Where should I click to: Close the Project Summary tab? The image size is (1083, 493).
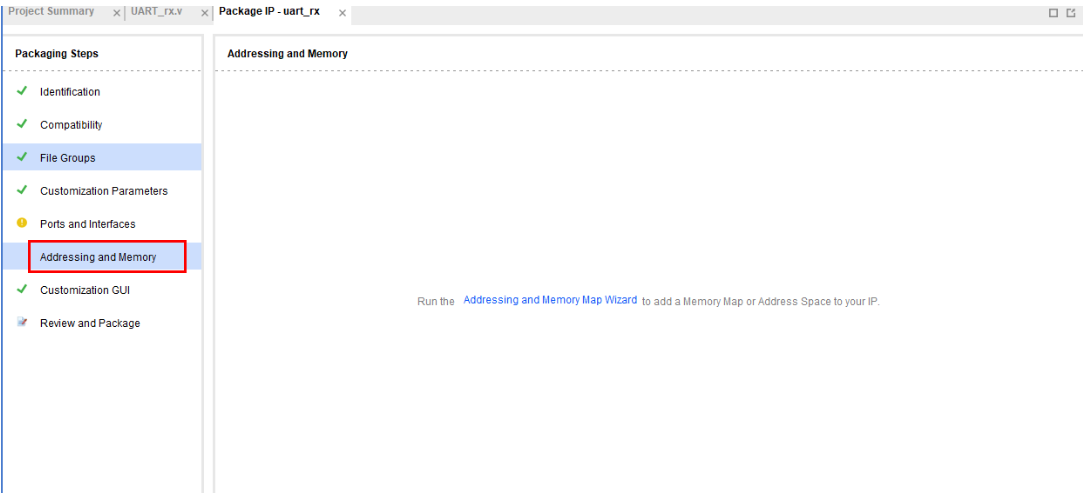click(116, 13)
